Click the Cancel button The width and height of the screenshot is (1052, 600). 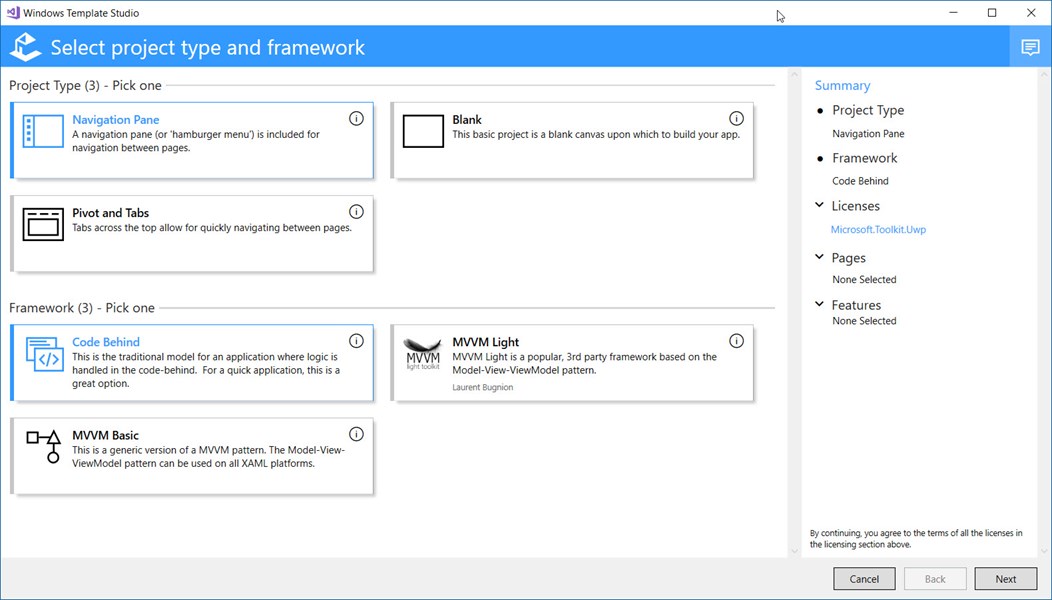864,579
